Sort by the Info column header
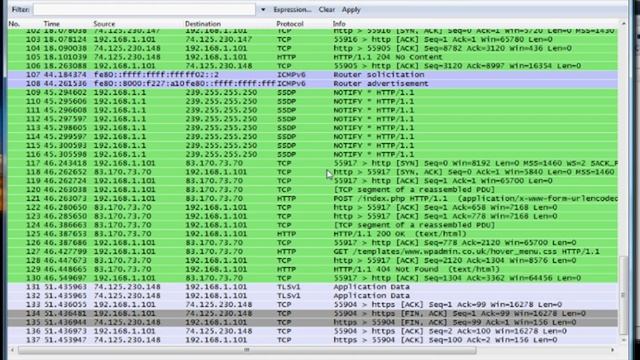 coord(339,24)
